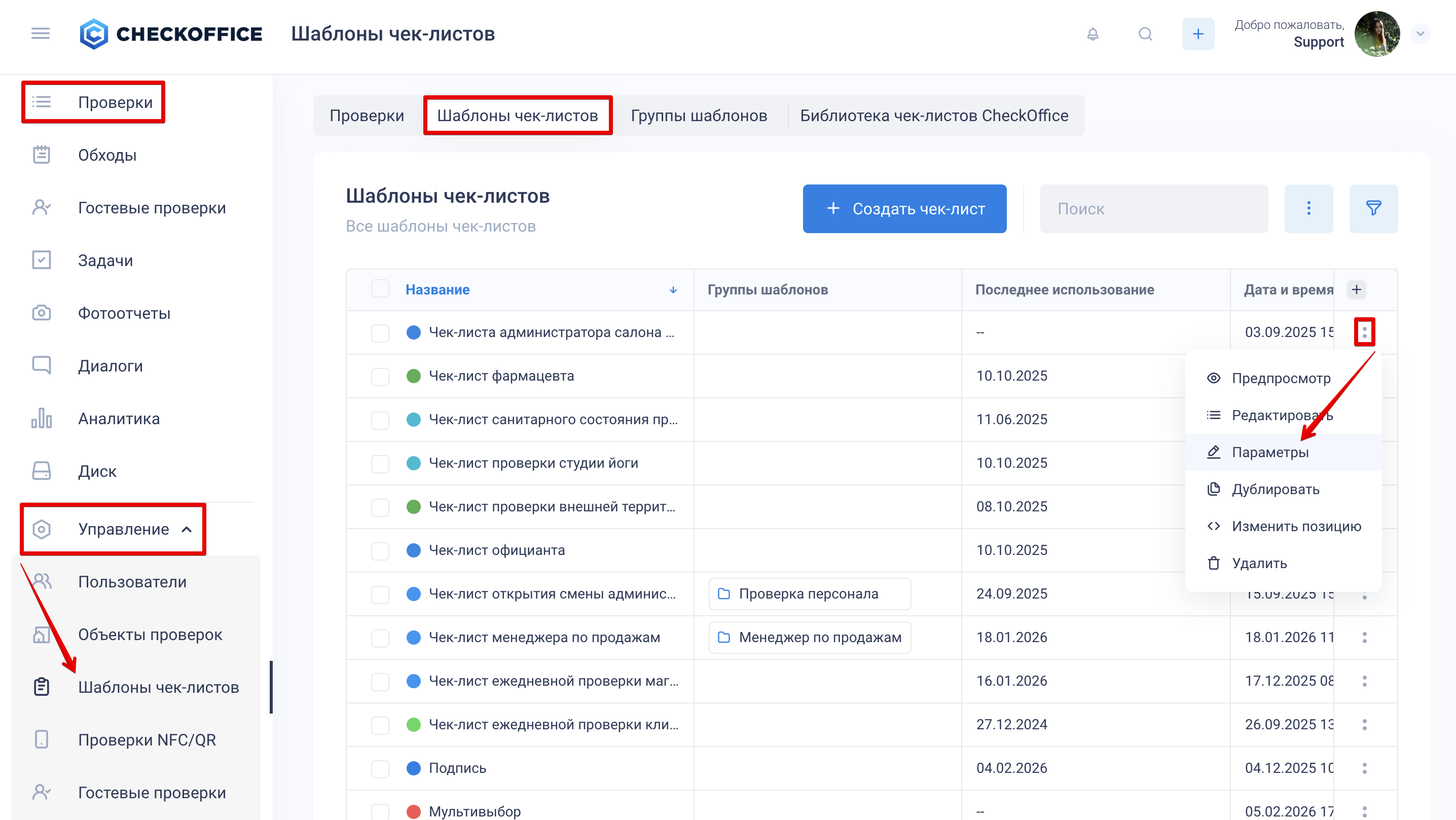1456x820 pixels.
Task: Add a column with the table plus icon
Action: (1357, 289)
